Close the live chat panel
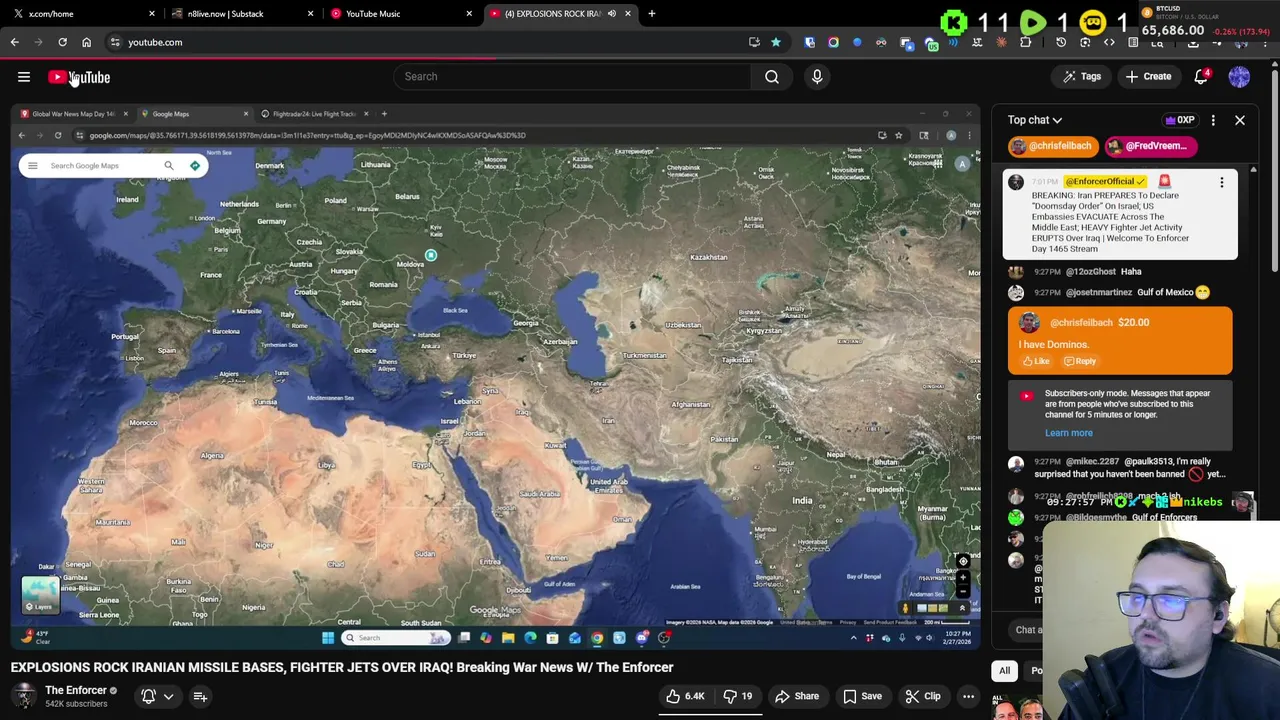This screenshot has height=720, width=1280. coord(1239,120)
